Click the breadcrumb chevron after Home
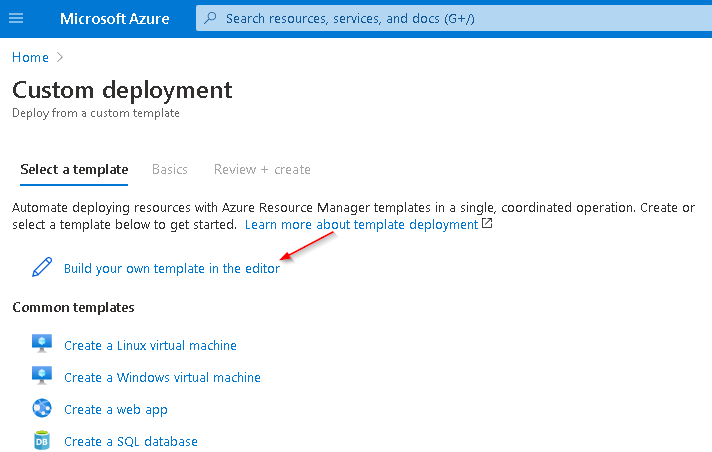 [59, 57]
